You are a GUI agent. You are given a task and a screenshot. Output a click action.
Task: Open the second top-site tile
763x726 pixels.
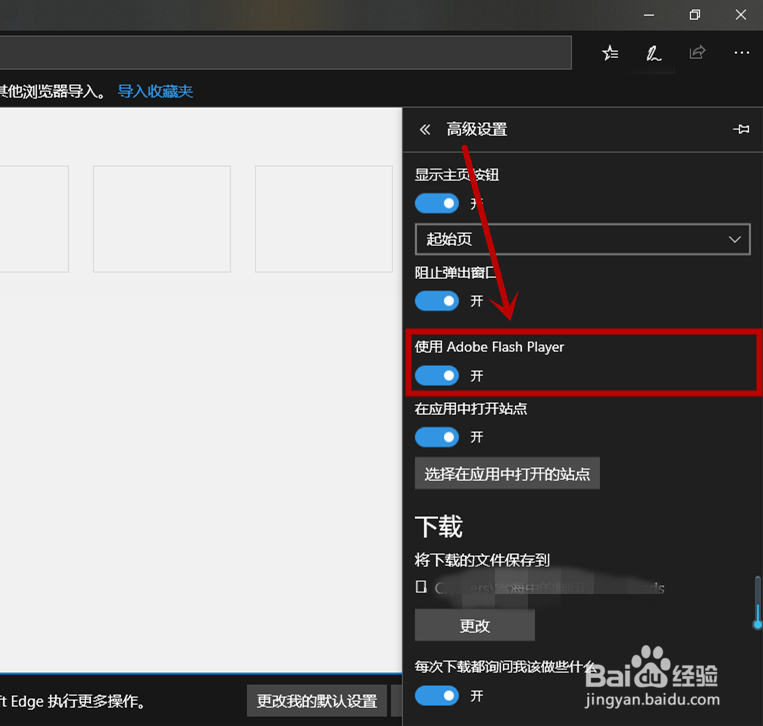[162, 219]
